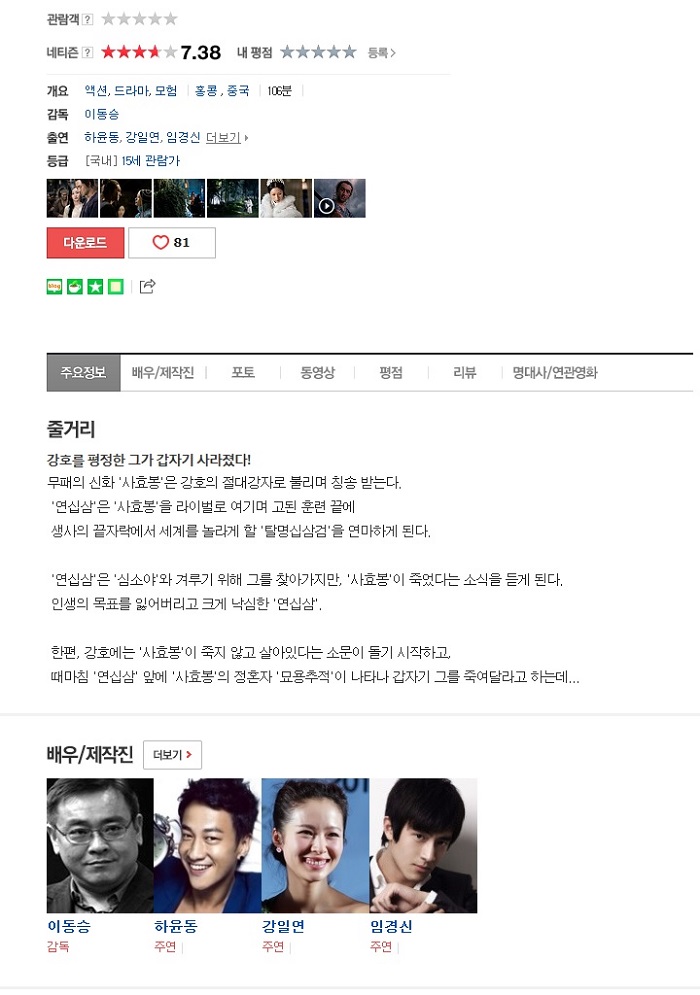Click the help icon beside 관람객
The width and height of the screenshot is (700, 995).
click(x=88, y=19)
